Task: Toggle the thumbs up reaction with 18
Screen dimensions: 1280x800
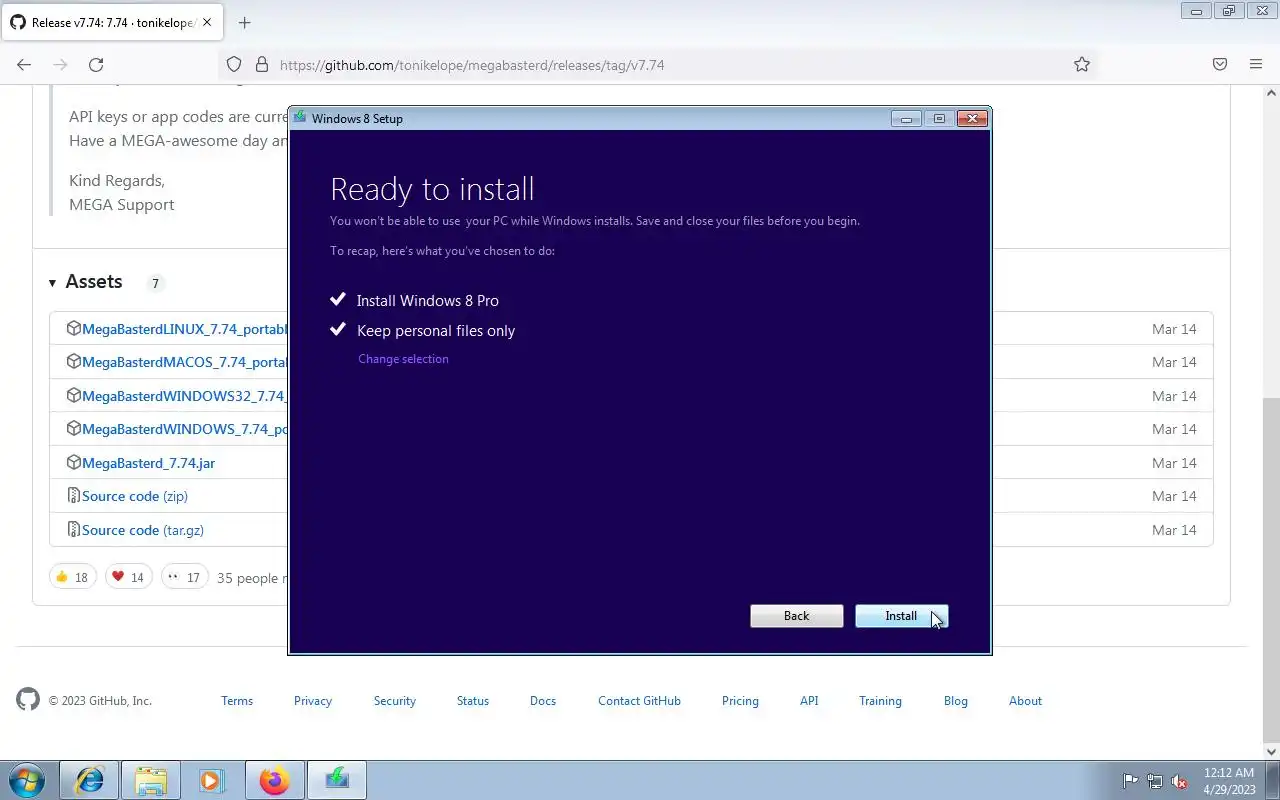Action: coord(73,577)
